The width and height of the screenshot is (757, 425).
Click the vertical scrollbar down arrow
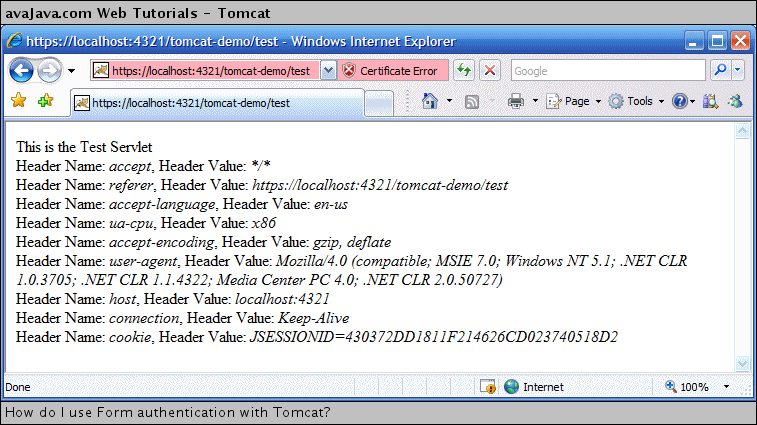tap(742, 363)
